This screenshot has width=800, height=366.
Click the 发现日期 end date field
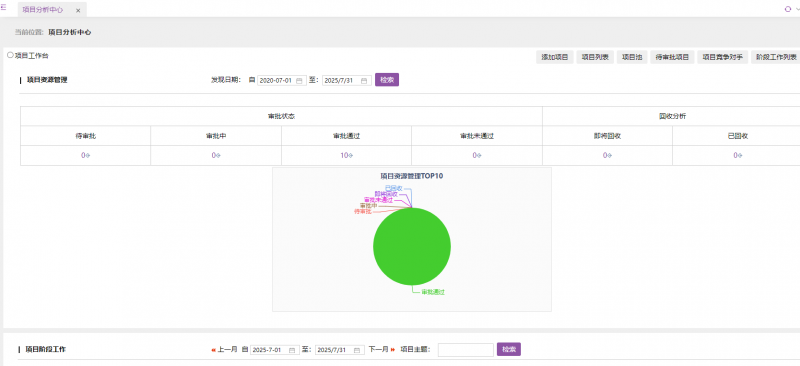[x=347, y=81]
